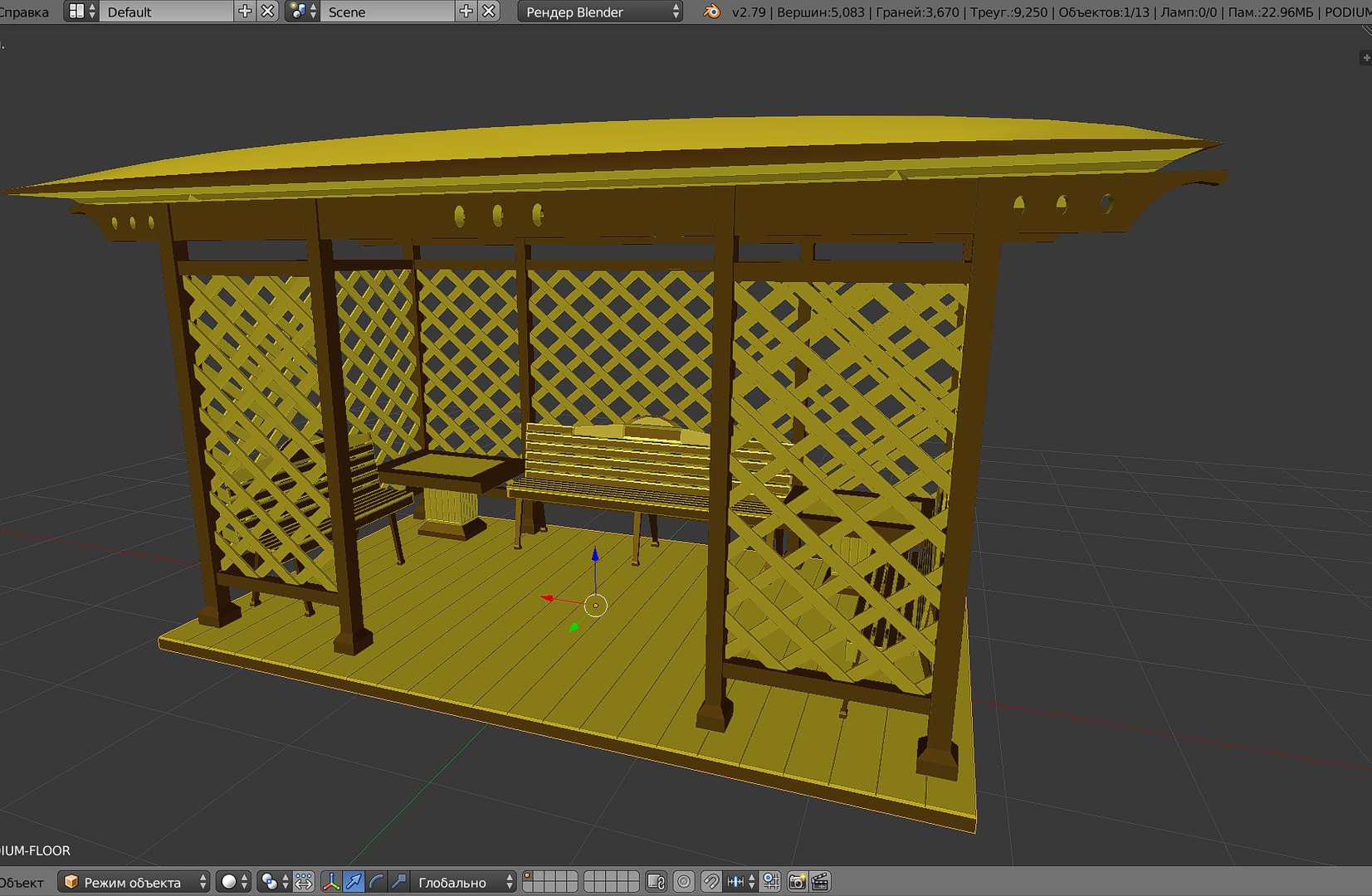The image size is (1372, 896).
Task: Toggle manipulate object centers only
Action: 304,882
